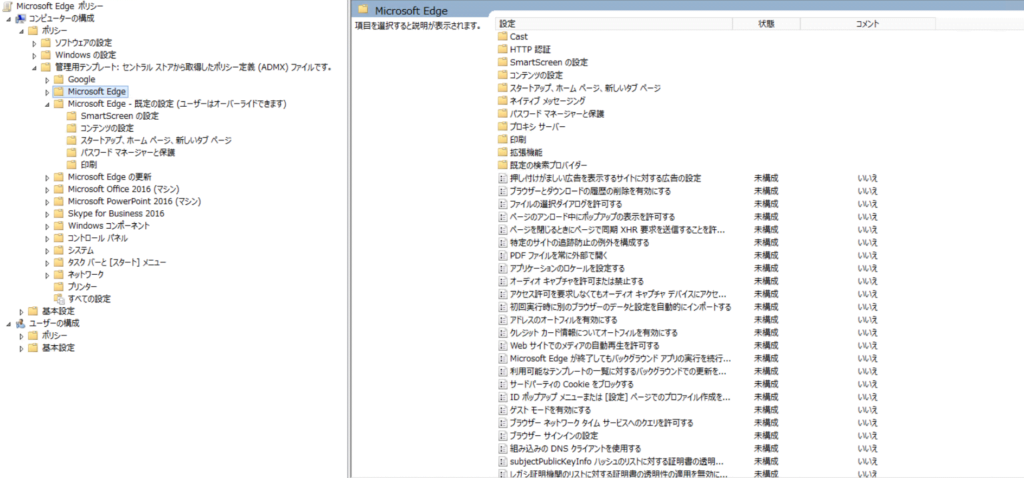Expand the Microsoft Office 2016 (マシン) node

click(48, 189)
